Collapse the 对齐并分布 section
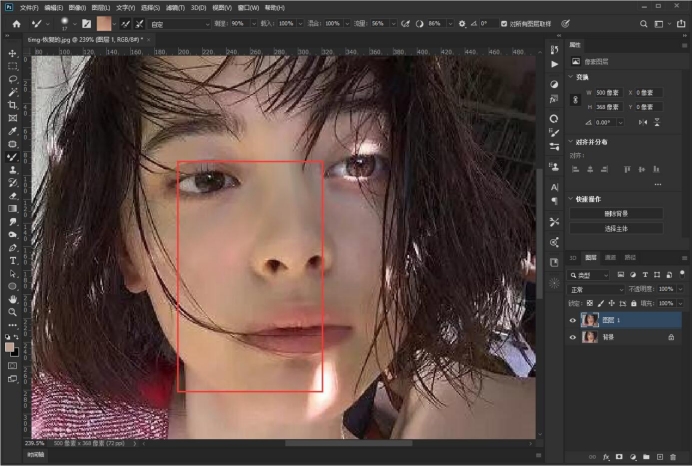 click(x=571, y=142)
